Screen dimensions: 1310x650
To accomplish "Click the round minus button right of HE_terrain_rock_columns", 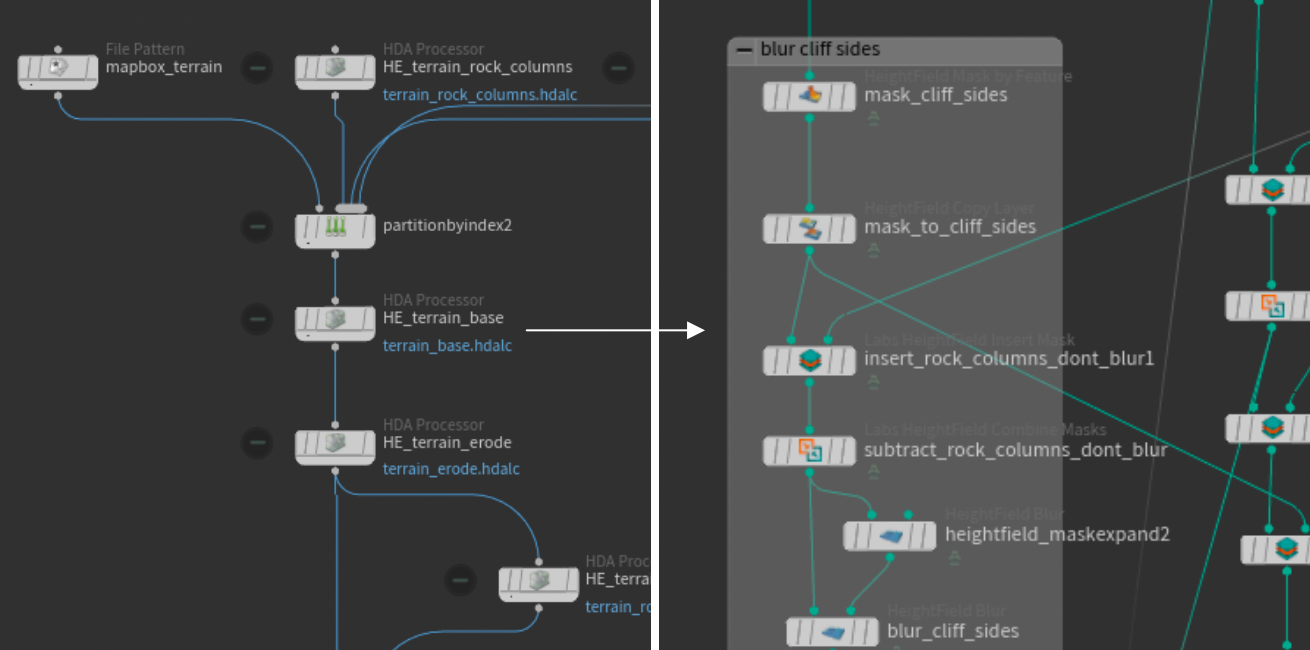I will click(618, 68).
